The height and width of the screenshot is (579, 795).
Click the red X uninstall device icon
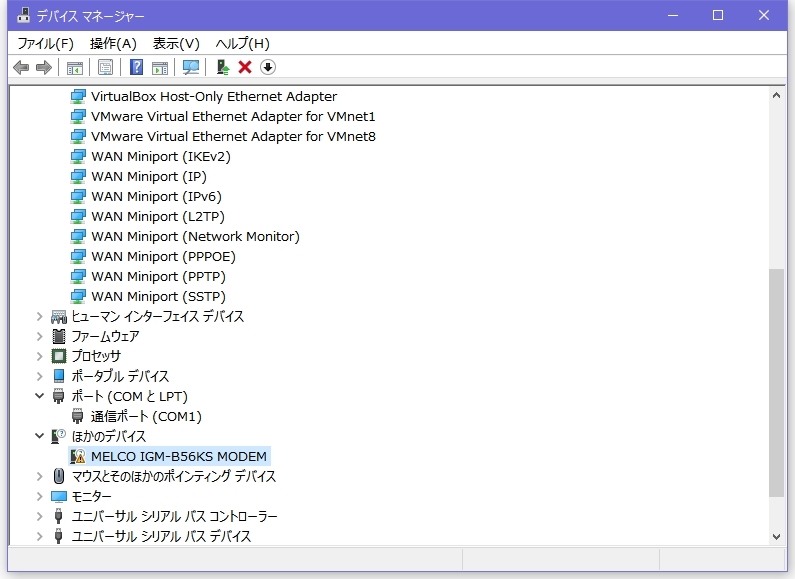[x=245, y=67]
